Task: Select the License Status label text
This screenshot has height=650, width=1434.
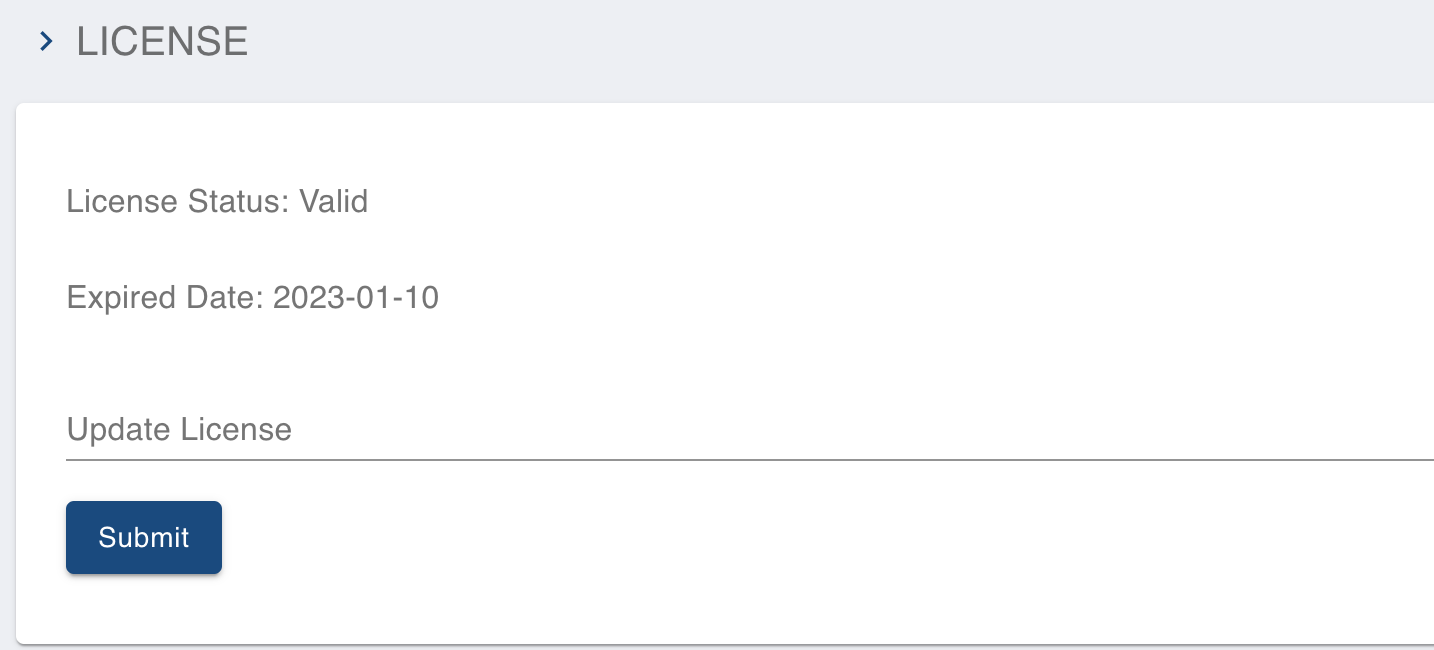Action: 178,201
